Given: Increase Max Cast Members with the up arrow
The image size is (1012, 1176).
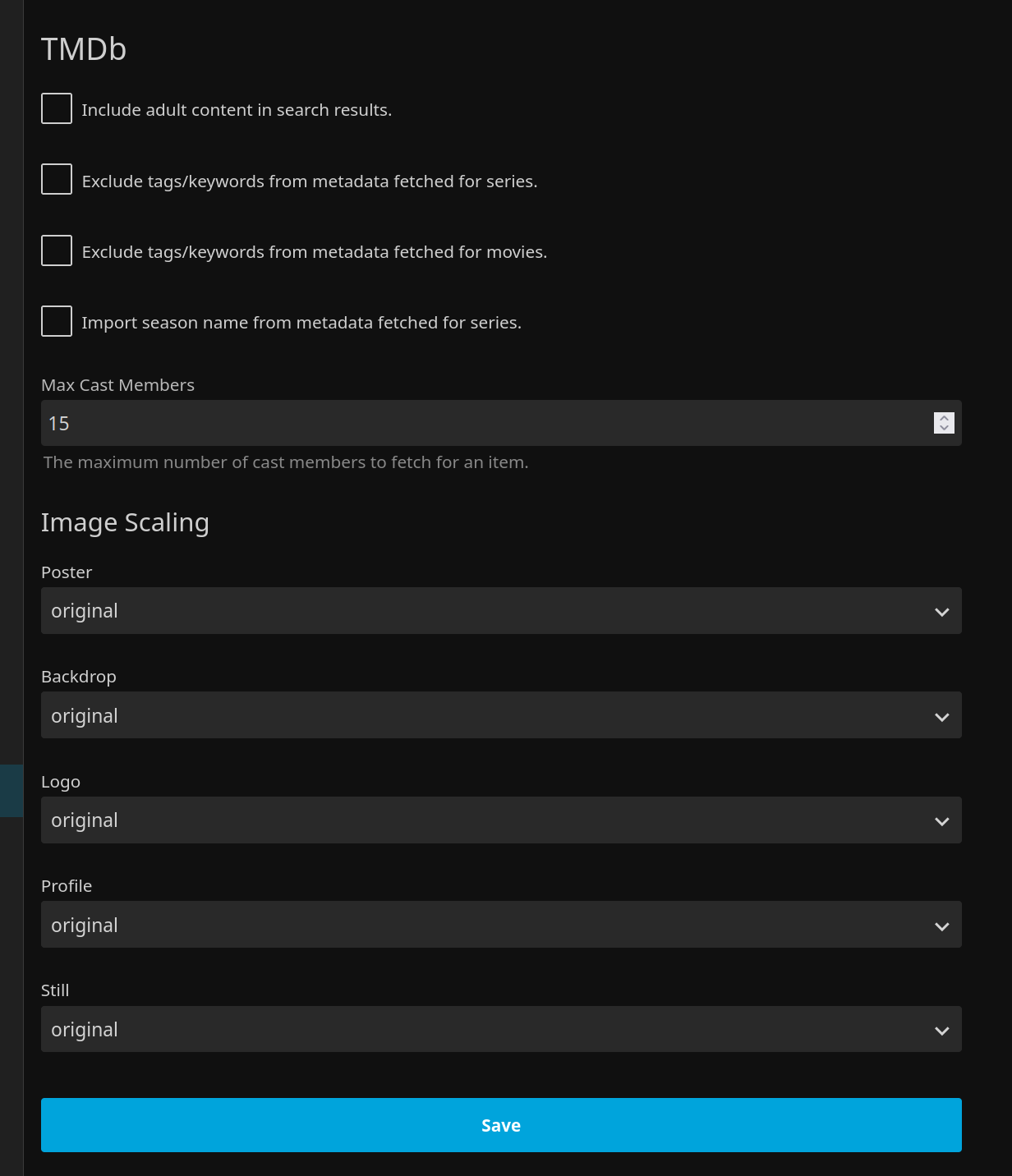Looking at the screenshot, I should (x=944, y=418).
